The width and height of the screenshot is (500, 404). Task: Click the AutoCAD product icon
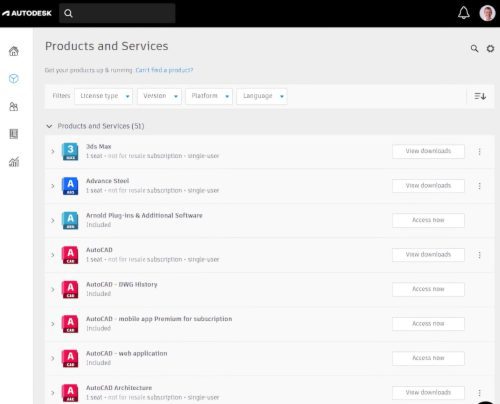point(70,255)
